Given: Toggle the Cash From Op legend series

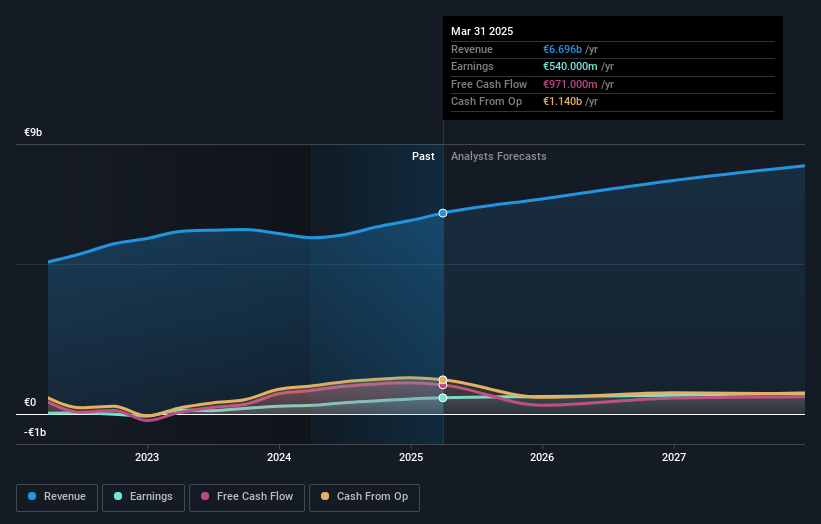Looking at the screenshot, I should point(364,497).
